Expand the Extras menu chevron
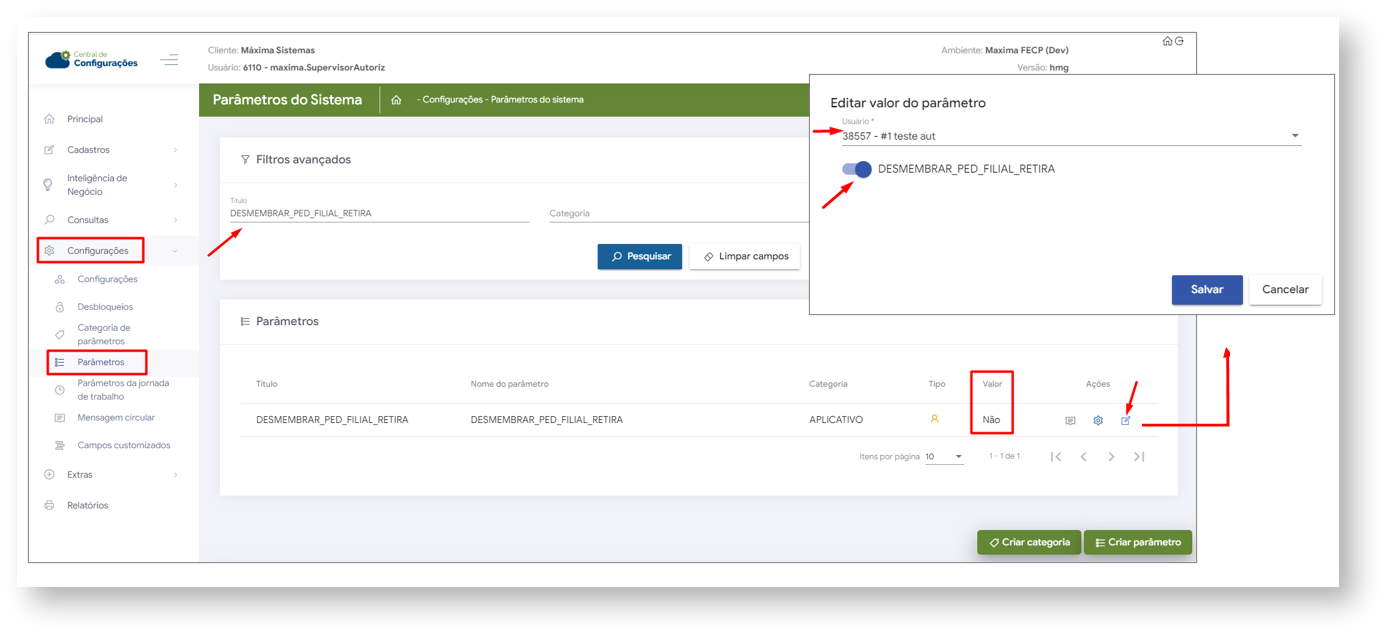The height and width of the screenshot is (635, 1387). tap(176, 475)
